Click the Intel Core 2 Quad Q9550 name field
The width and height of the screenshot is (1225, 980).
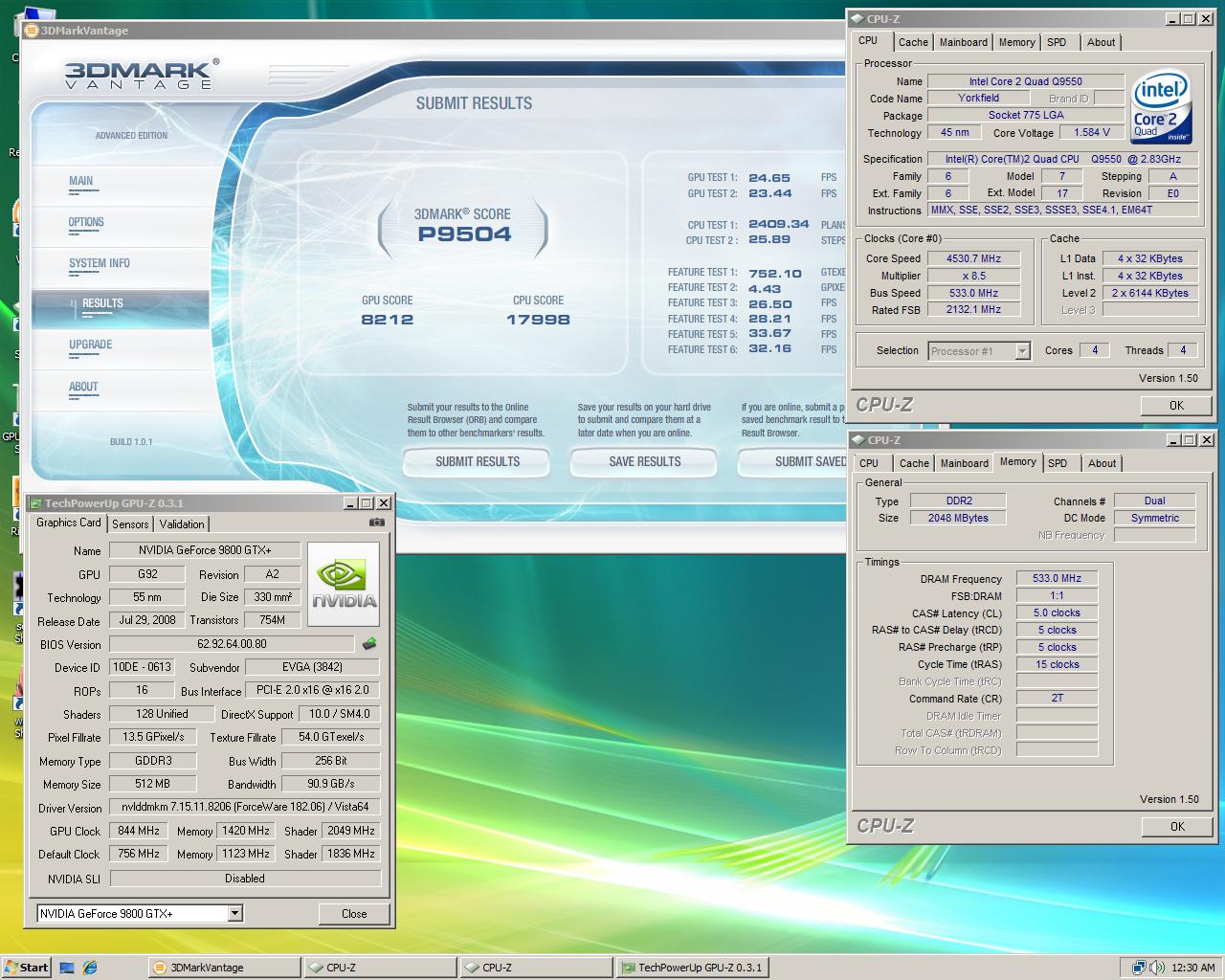[x=1026, y=81]
